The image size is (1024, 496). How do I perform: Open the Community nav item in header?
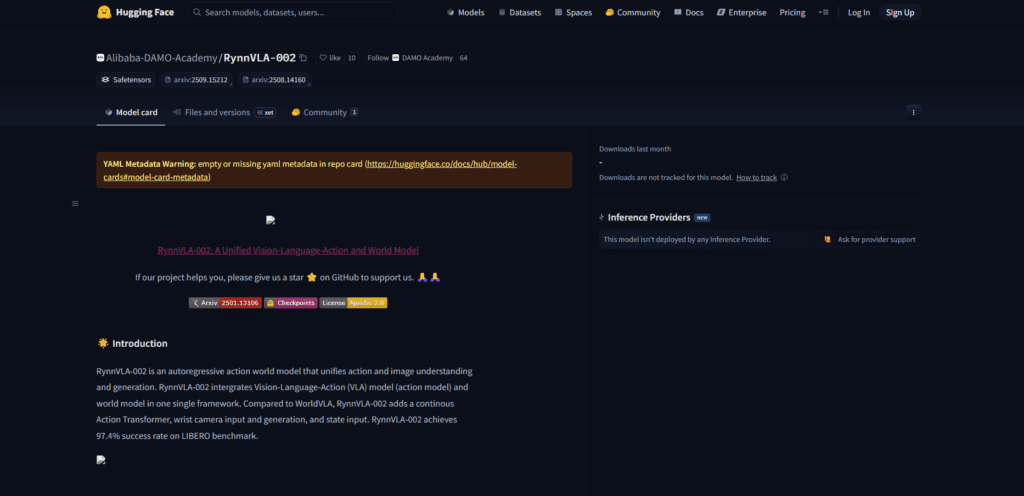click(x=633, y=12)
